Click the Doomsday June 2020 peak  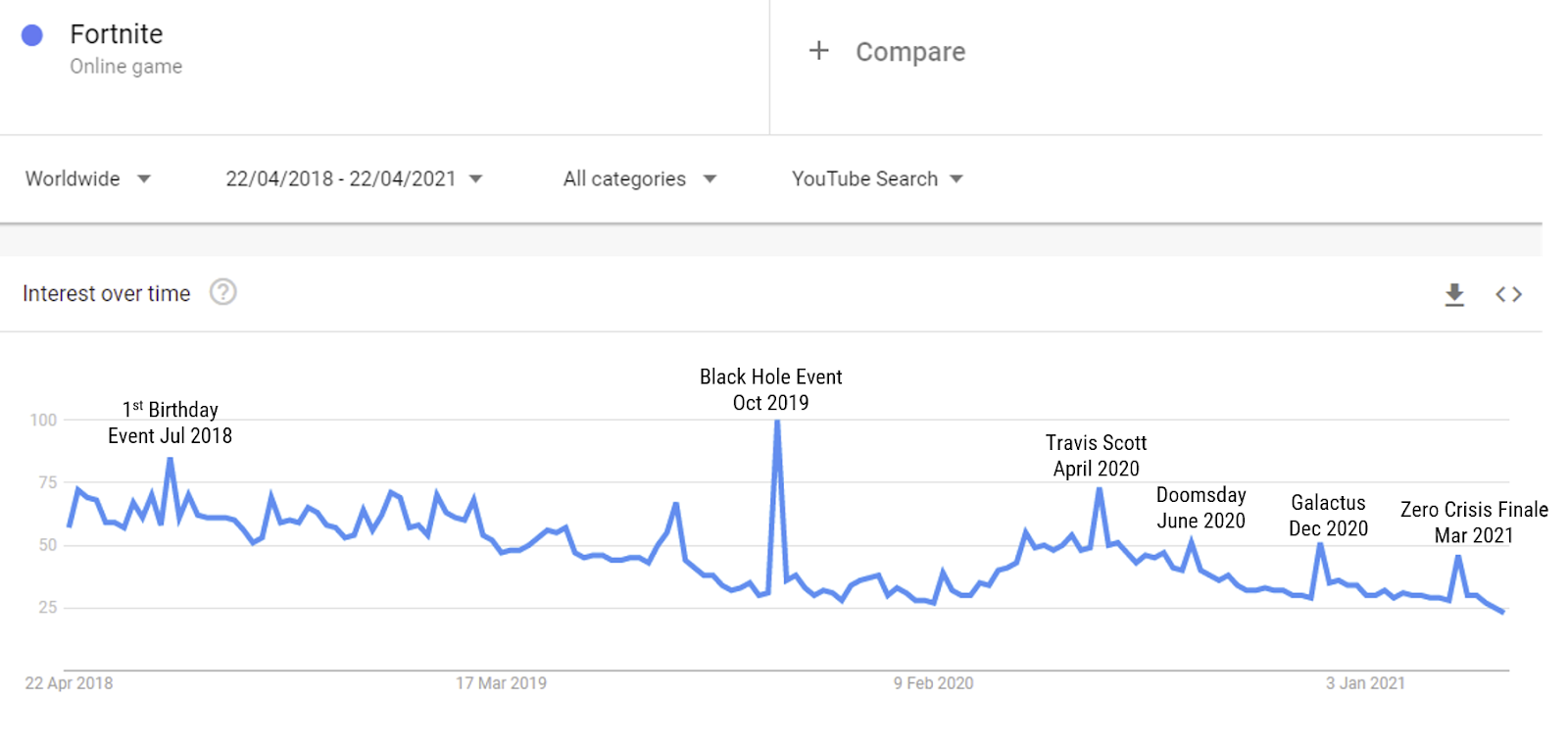[x=1192, y=540]
